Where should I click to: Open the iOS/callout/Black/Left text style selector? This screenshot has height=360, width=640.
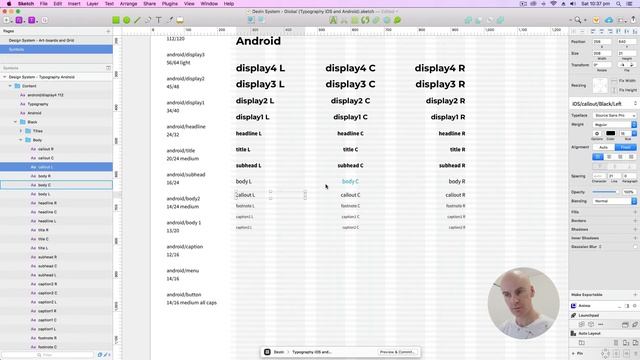604,104
